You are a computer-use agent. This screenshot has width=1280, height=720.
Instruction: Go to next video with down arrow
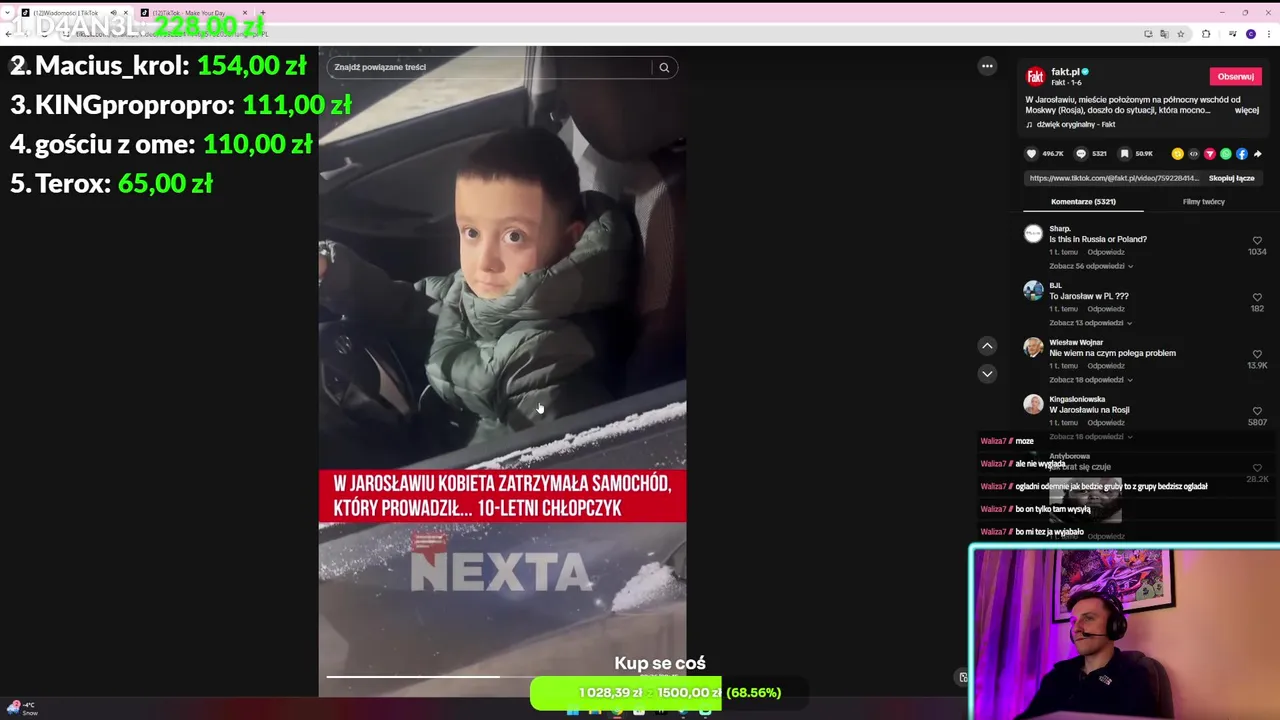tap(987, 374)
